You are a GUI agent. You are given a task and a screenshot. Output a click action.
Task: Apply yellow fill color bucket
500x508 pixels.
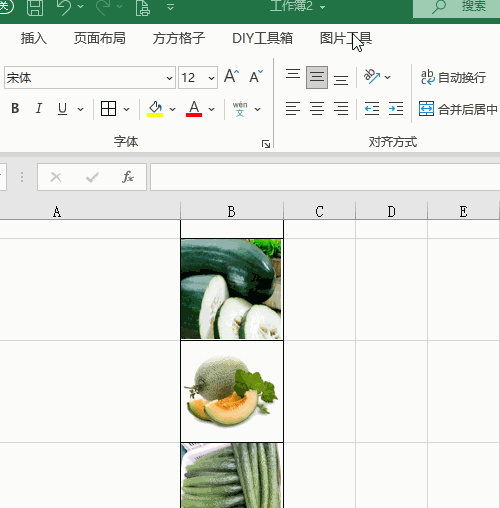(x=155, y=109)
